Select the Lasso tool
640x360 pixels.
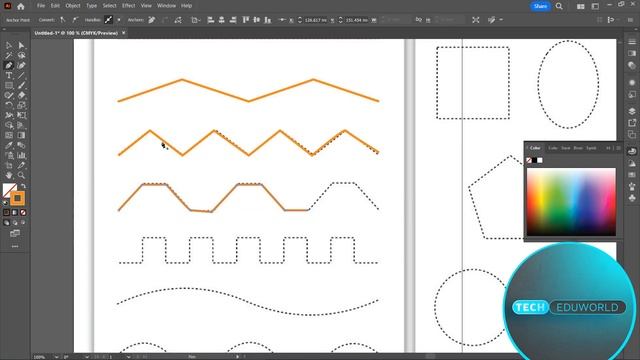[x=21, y=56]
